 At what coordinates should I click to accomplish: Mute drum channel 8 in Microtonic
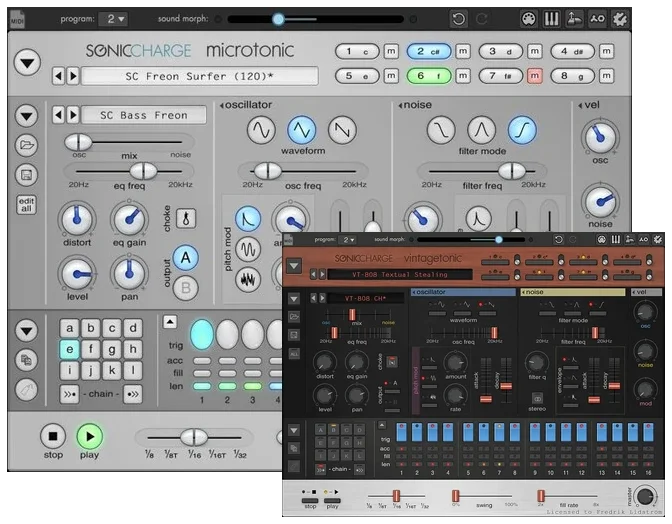tap(606, 76)
